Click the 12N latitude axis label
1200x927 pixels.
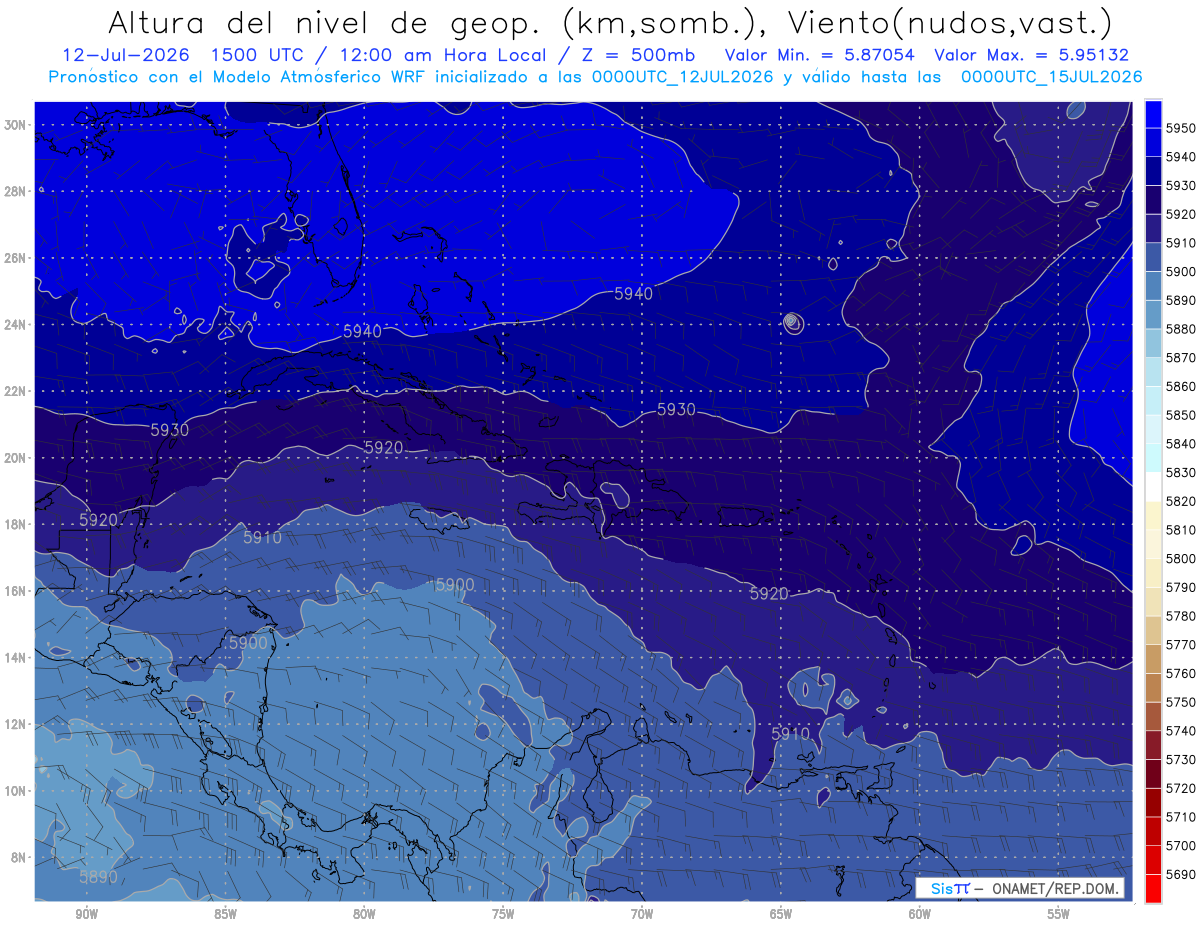(15, 723)
